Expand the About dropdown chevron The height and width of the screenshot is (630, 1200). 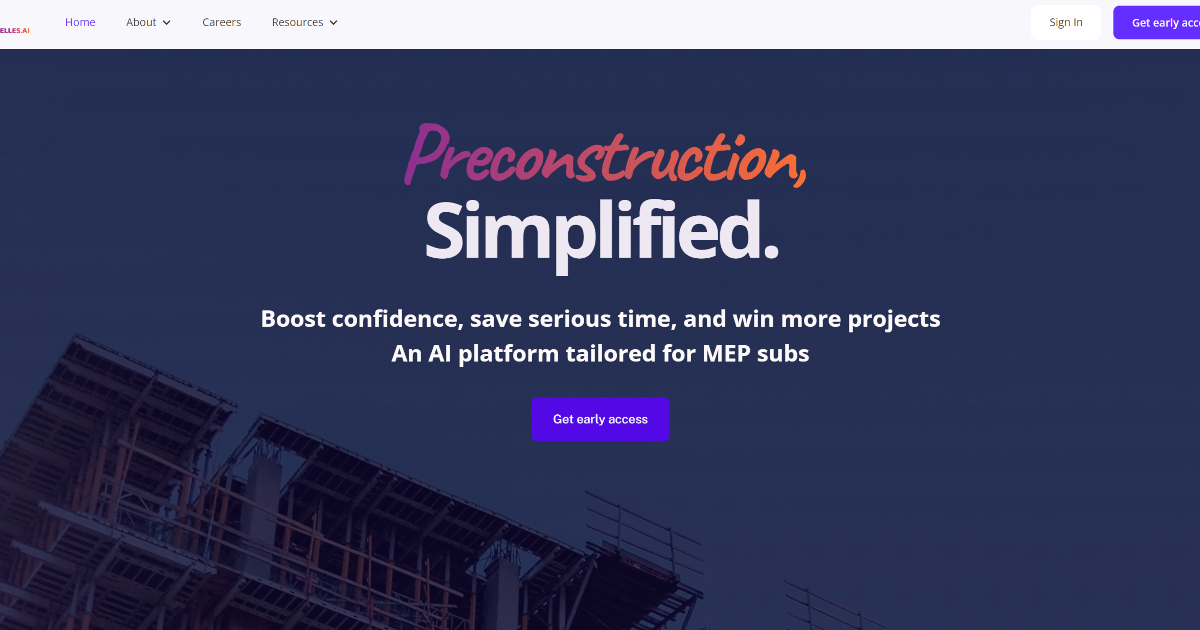[x=166, y=23]
